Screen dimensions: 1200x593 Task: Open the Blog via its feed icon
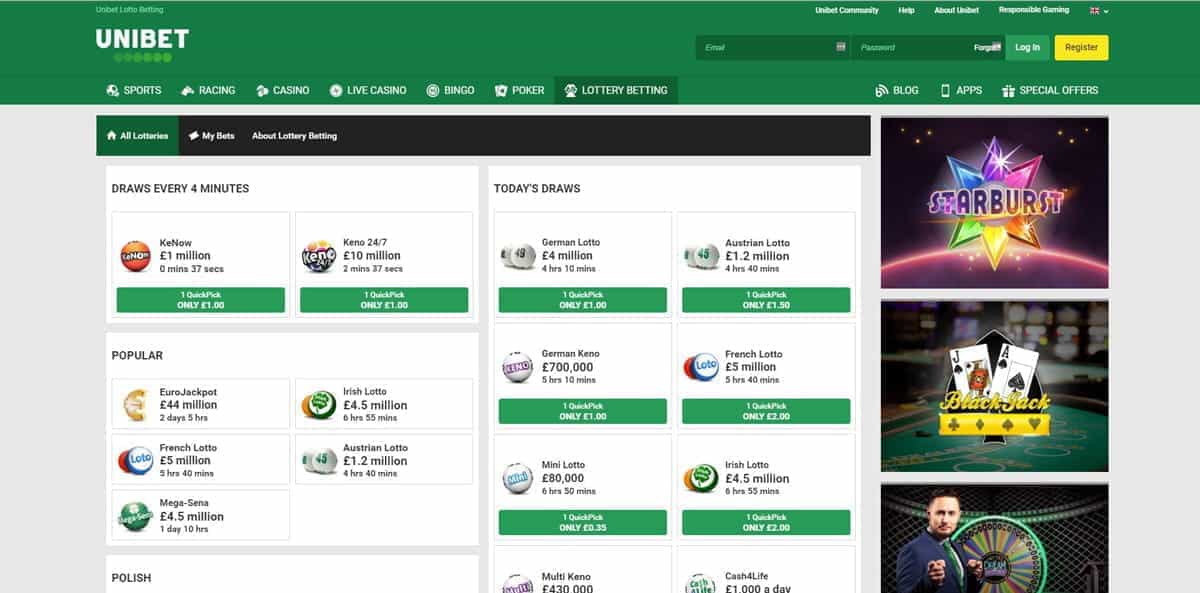(881, 90)
